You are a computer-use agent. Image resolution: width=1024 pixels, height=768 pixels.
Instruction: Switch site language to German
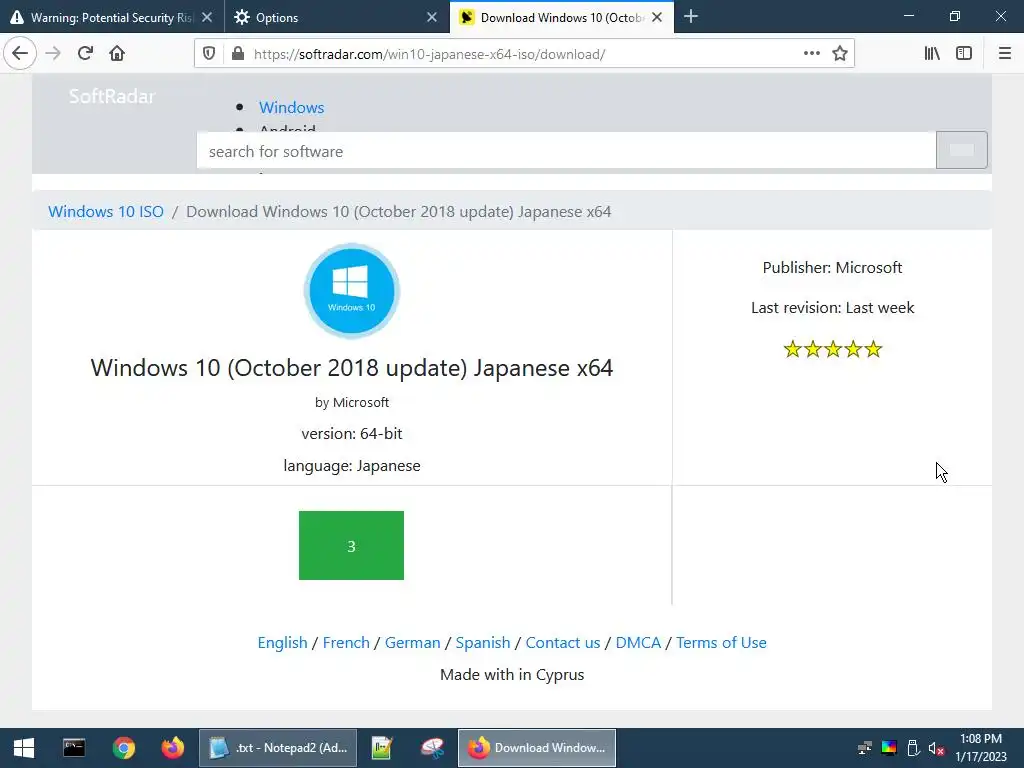point(413,643)
